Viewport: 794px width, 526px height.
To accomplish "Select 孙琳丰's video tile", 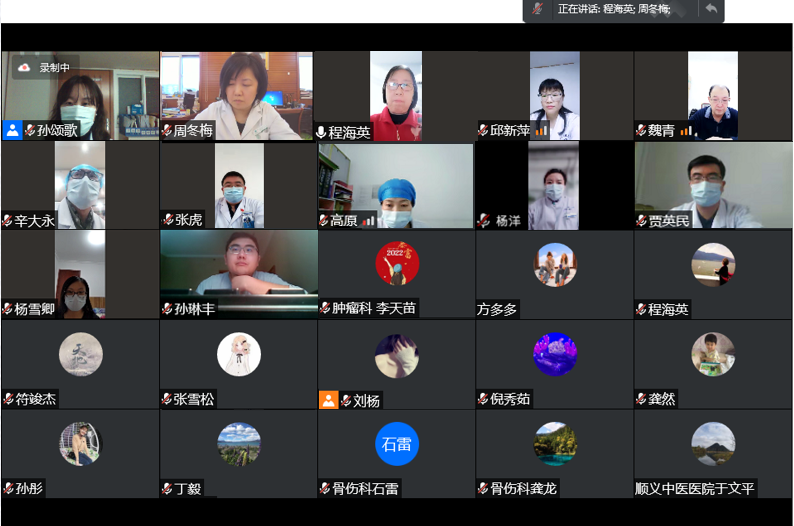I will click(x=238, y=270).
